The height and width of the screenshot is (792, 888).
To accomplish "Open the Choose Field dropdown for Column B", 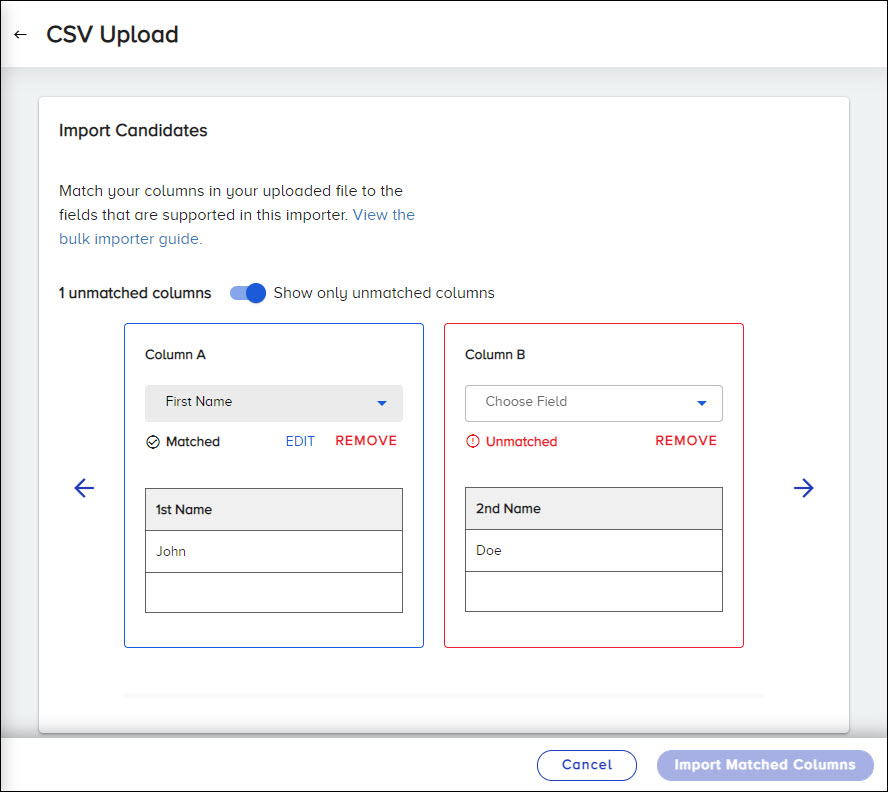I will pyautogui.click(x=593, y=403).
